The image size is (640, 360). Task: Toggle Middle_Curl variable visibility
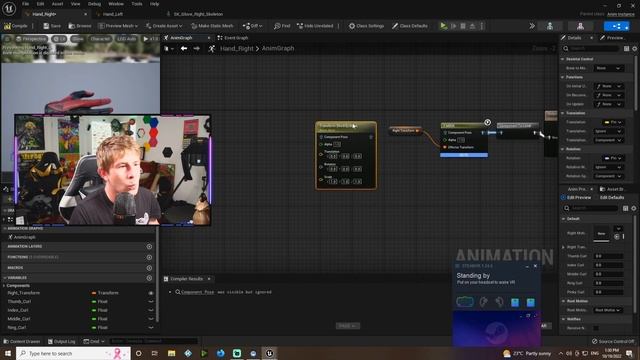(x=151, y=319)
